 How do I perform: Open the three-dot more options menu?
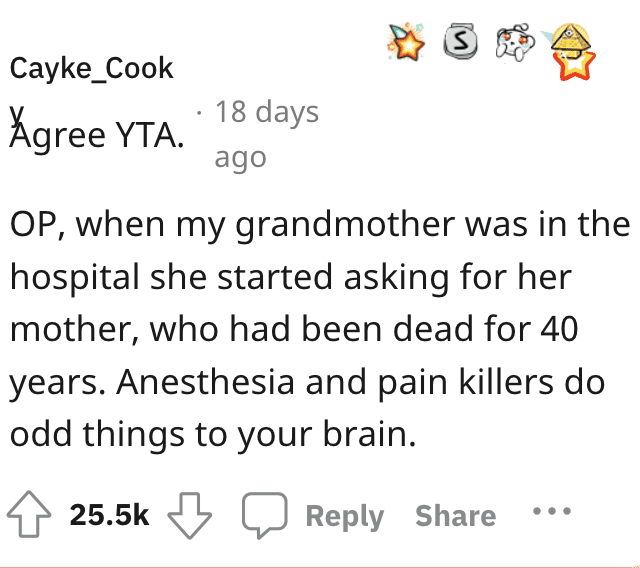tap(552, 511)
